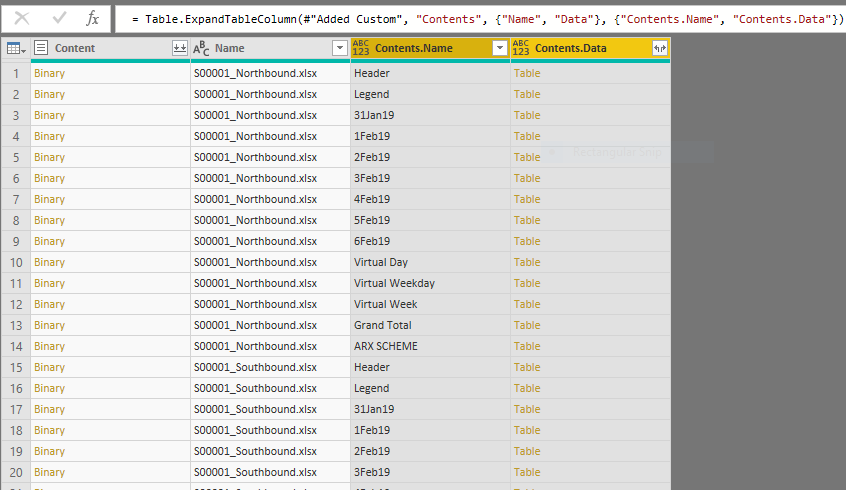Open Table link for Grand Total row
This screenshot has height=490, width=846.
coord(527,325)
